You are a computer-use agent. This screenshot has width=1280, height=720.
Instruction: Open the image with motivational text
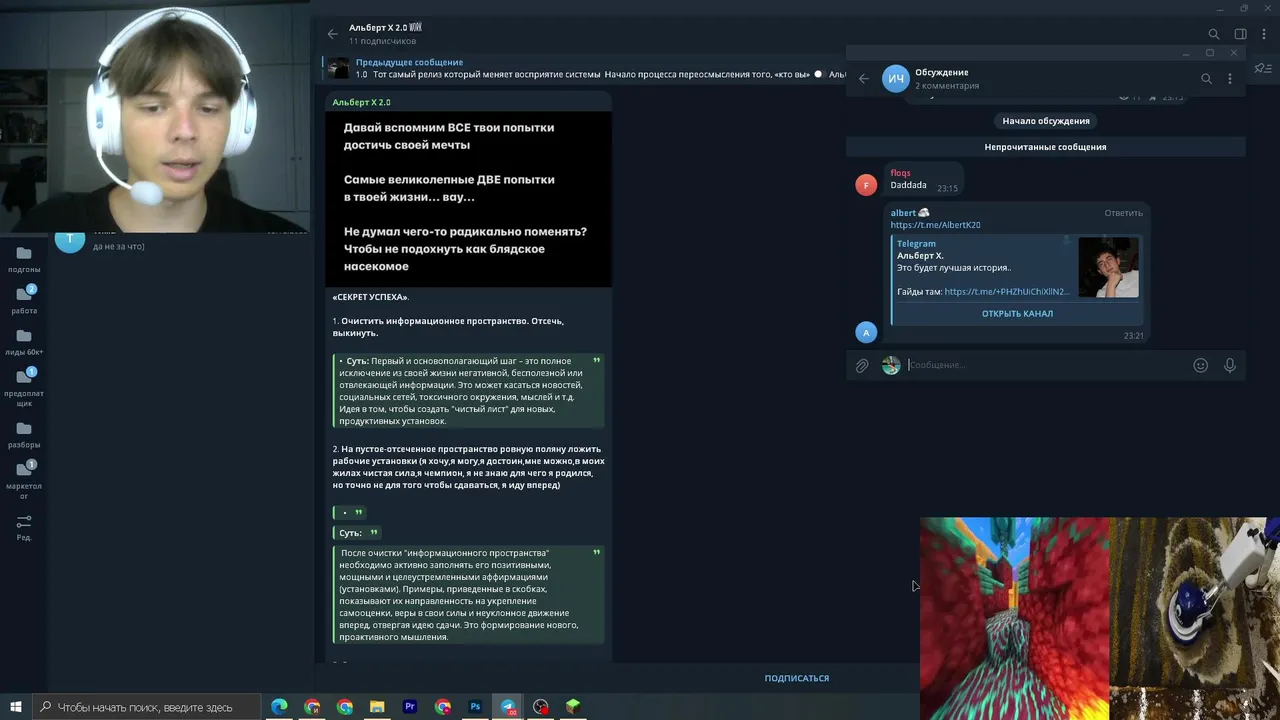[x=468, y=199]
